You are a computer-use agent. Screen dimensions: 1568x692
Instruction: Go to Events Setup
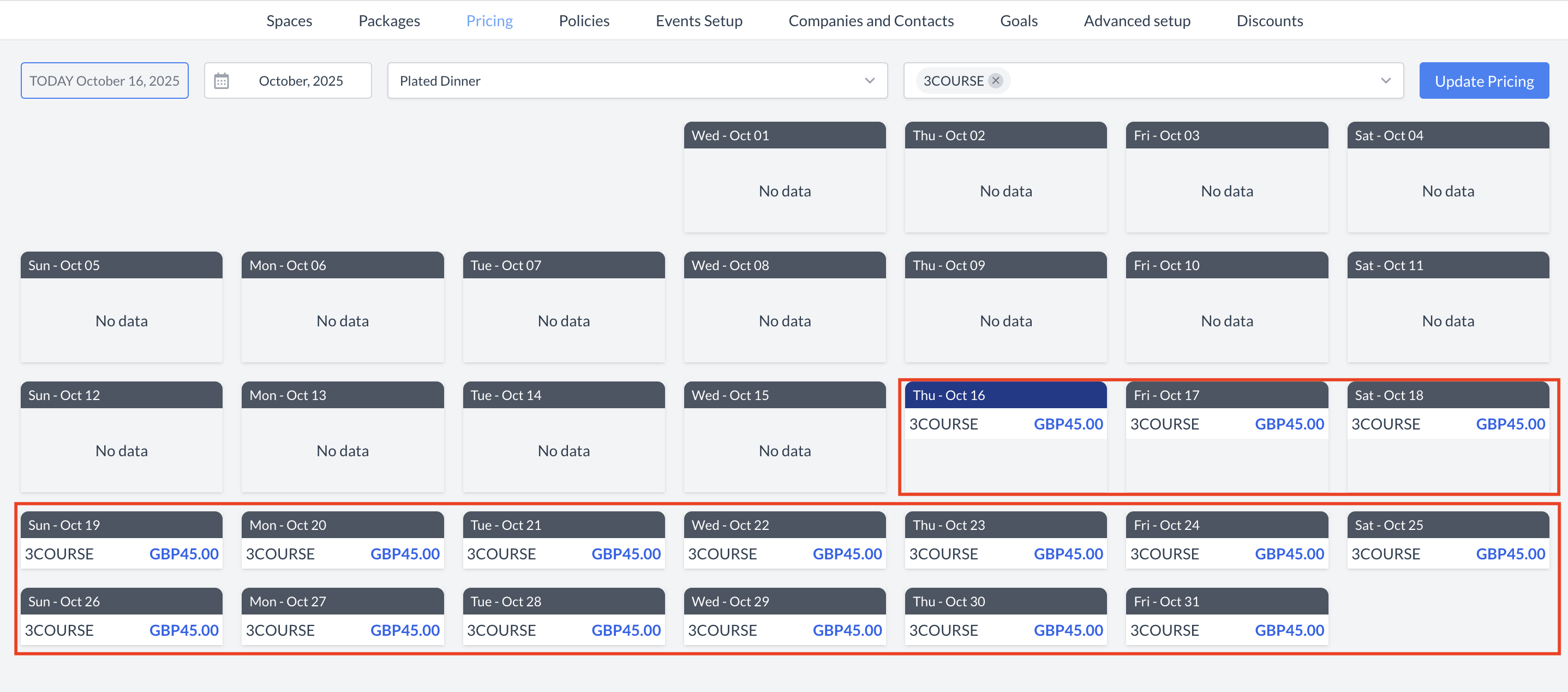coord(699,20)
